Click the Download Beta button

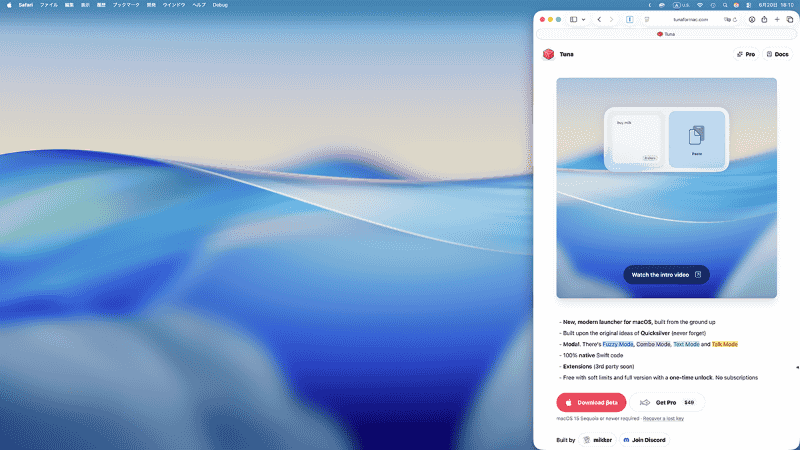(x=591, y=403)
